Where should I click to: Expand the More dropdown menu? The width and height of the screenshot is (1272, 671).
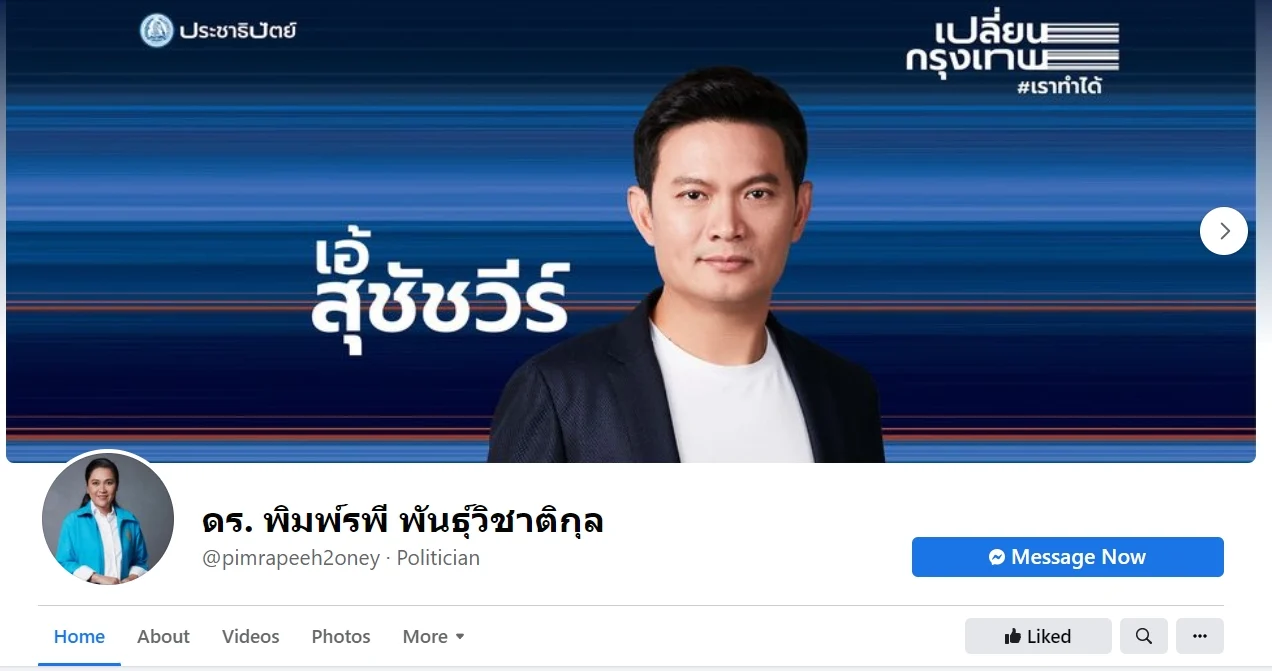(434, 636)
